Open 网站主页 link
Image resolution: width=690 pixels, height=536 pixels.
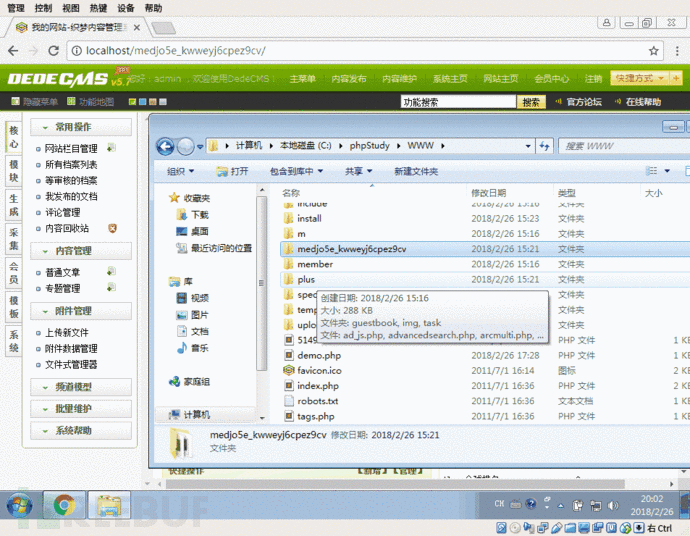(500, 79)
